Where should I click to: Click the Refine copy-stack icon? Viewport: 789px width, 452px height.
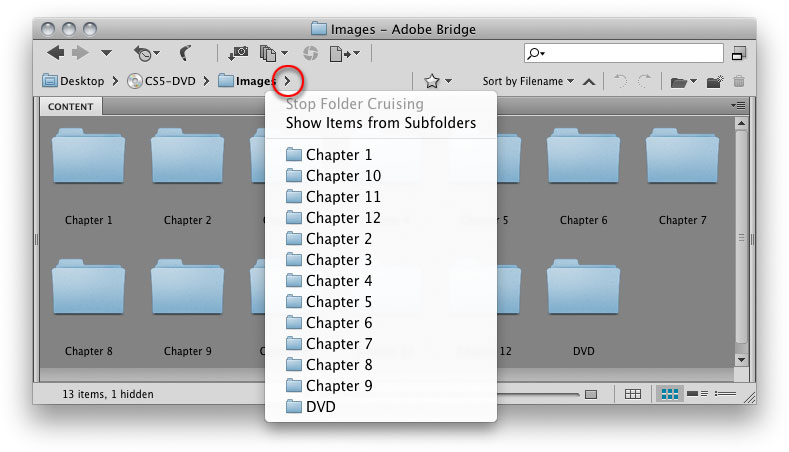273,53
